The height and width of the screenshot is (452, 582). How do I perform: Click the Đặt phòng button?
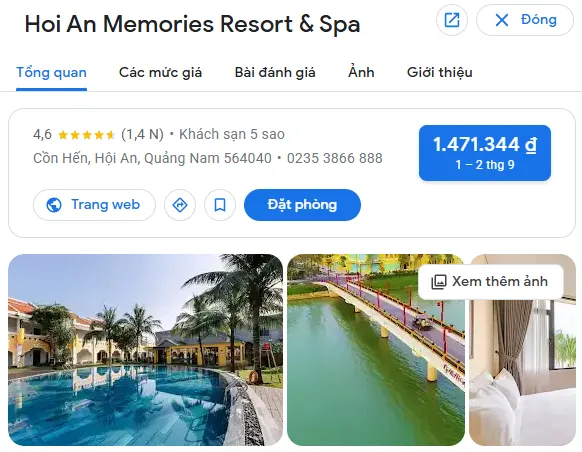click(302, 205)
